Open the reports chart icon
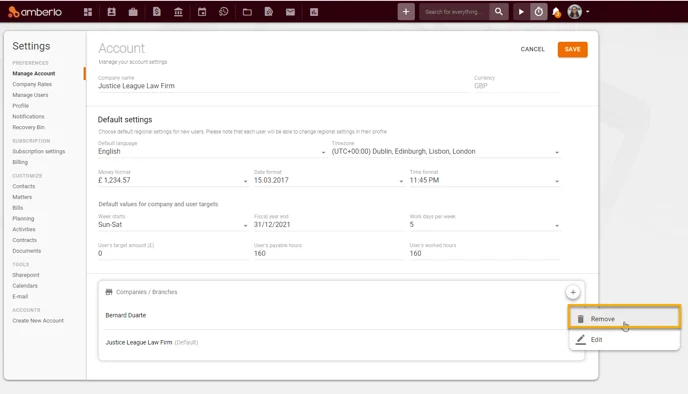The width and height of the screenshot is (688, 394). click(x=314, y=12)
